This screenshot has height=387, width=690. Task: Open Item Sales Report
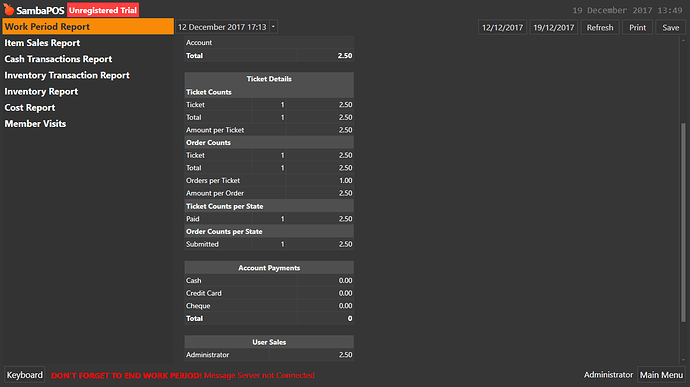point(42,43)
